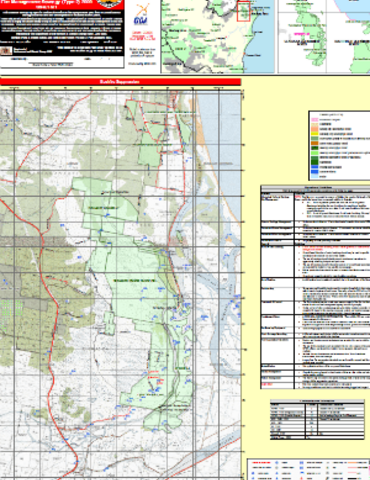Select the pink swatch in the vegetation legend
The width and height of the screenshot is (370, 480).
(315, 120)
